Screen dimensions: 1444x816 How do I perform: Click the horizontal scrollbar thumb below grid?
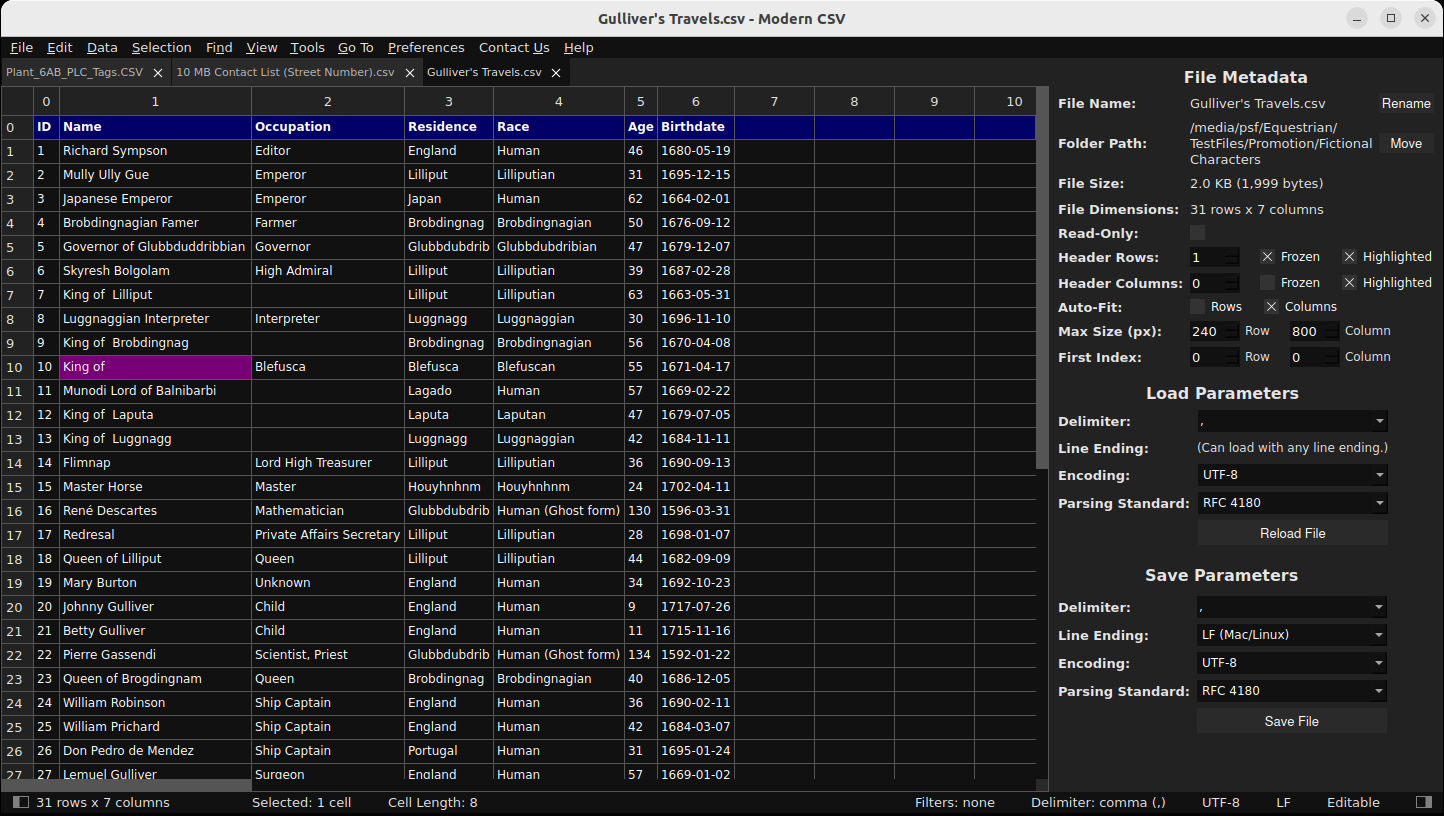pos(126,785)
